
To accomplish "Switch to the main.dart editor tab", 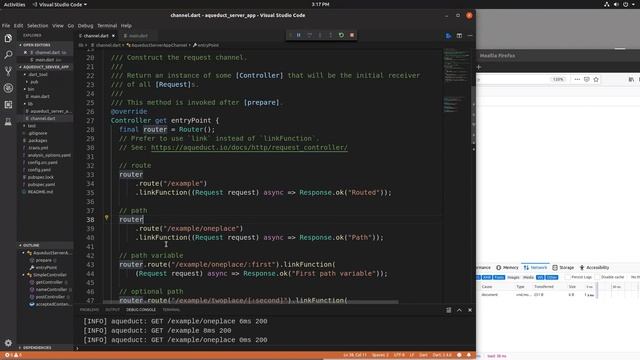I will click(x=138, y=36).
